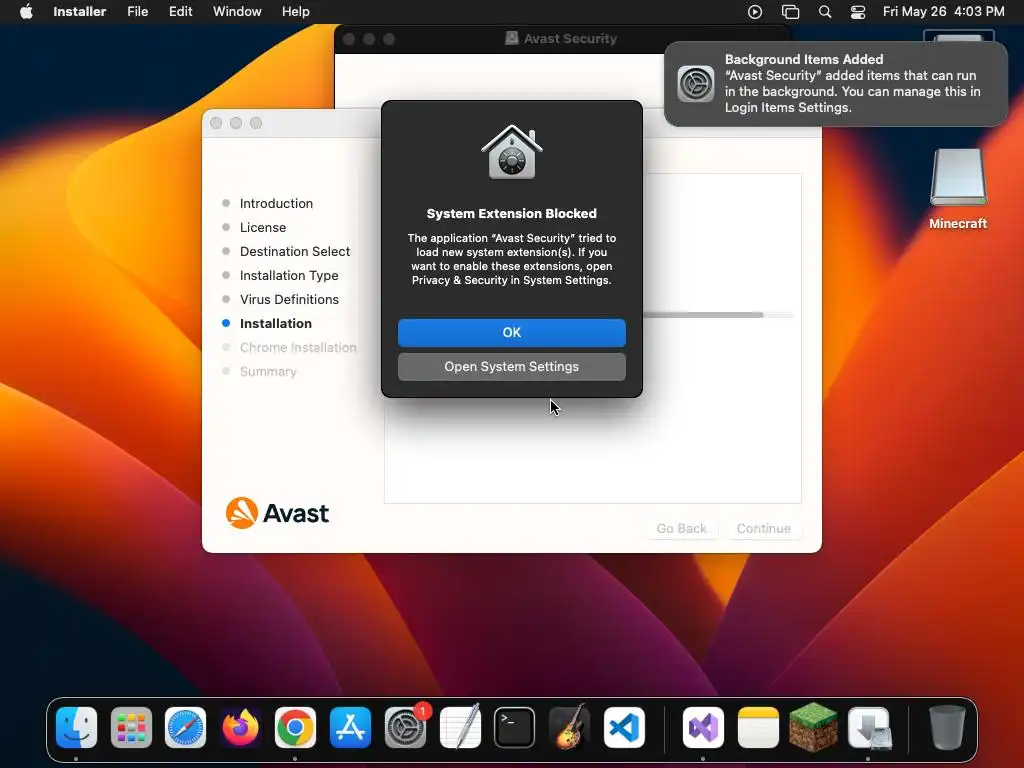Click OK in System Extension Blocked dialog
This screenshot has width=1024, height=768.
(x=511, y=332)
